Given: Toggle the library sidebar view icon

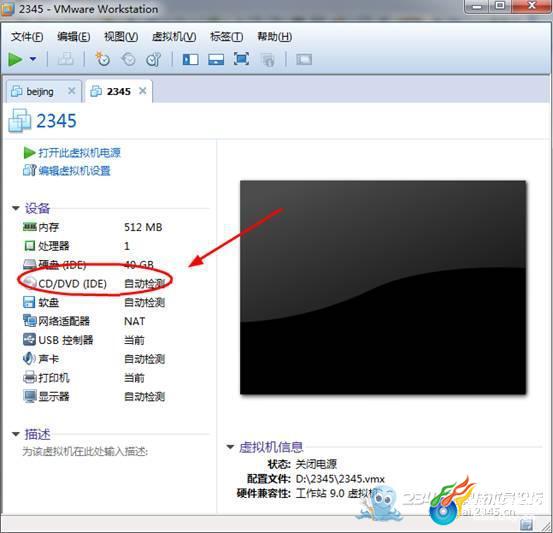Looking at the screenshot, I should click(x=190, y=59).
